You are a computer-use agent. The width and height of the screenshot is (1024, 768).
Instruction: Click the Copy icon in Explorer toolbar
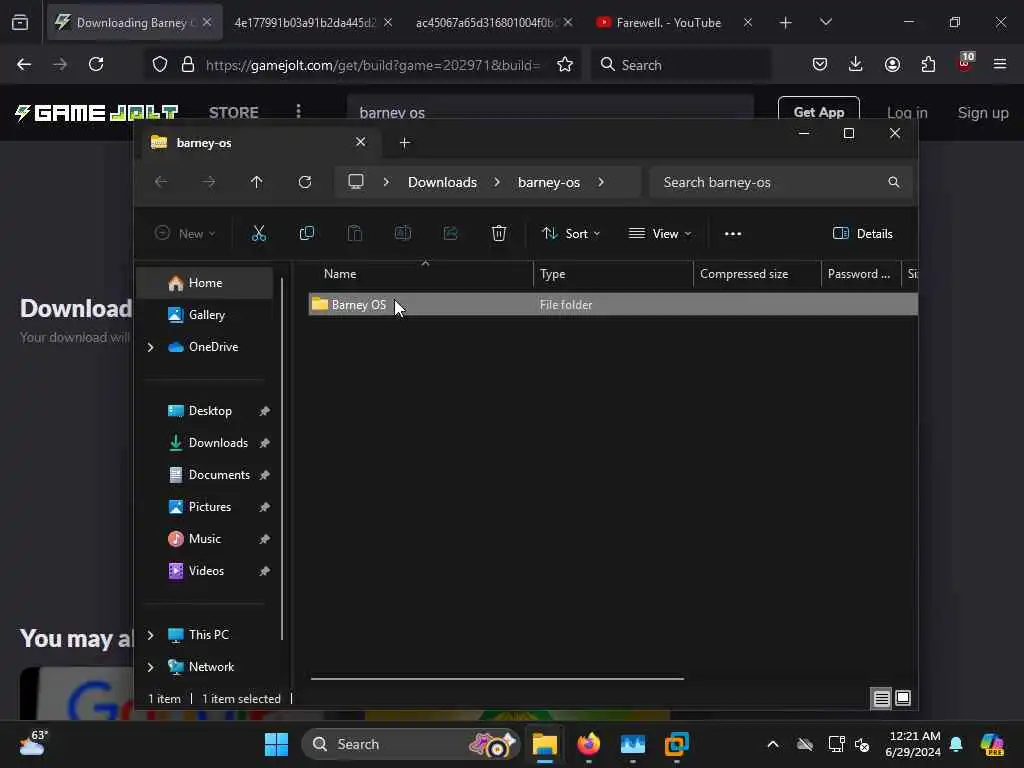(x=306, y=233)
